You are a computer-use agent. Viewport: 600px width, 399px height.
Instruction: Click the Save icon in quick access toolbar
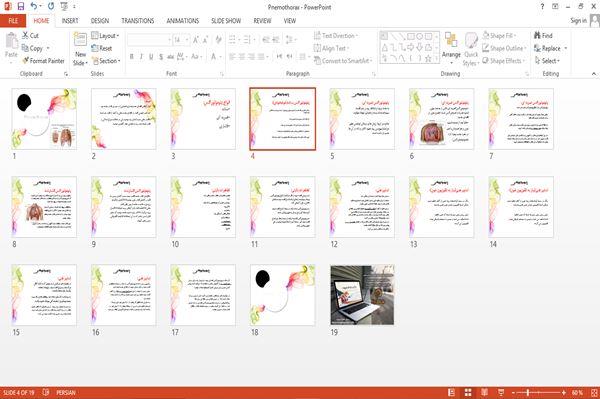21,7
